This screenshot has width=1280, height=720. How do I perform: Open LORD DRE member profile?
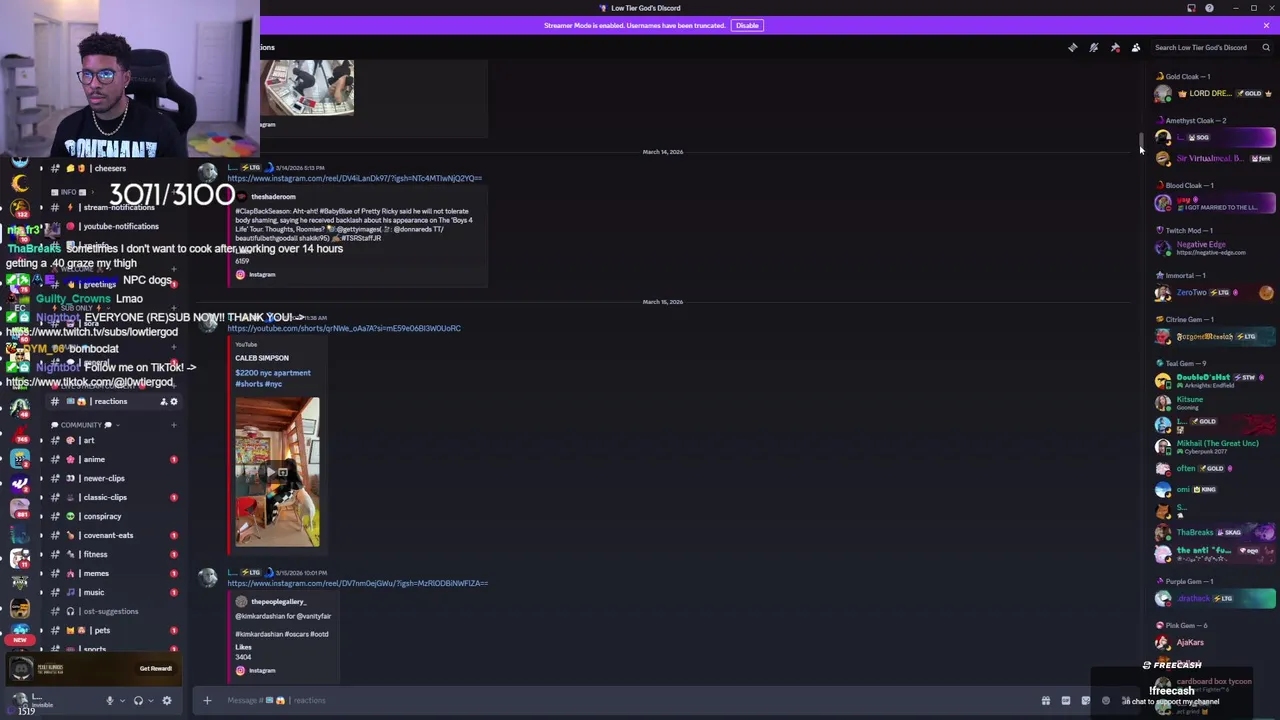pyautogui.click(x=1215, y=94)
